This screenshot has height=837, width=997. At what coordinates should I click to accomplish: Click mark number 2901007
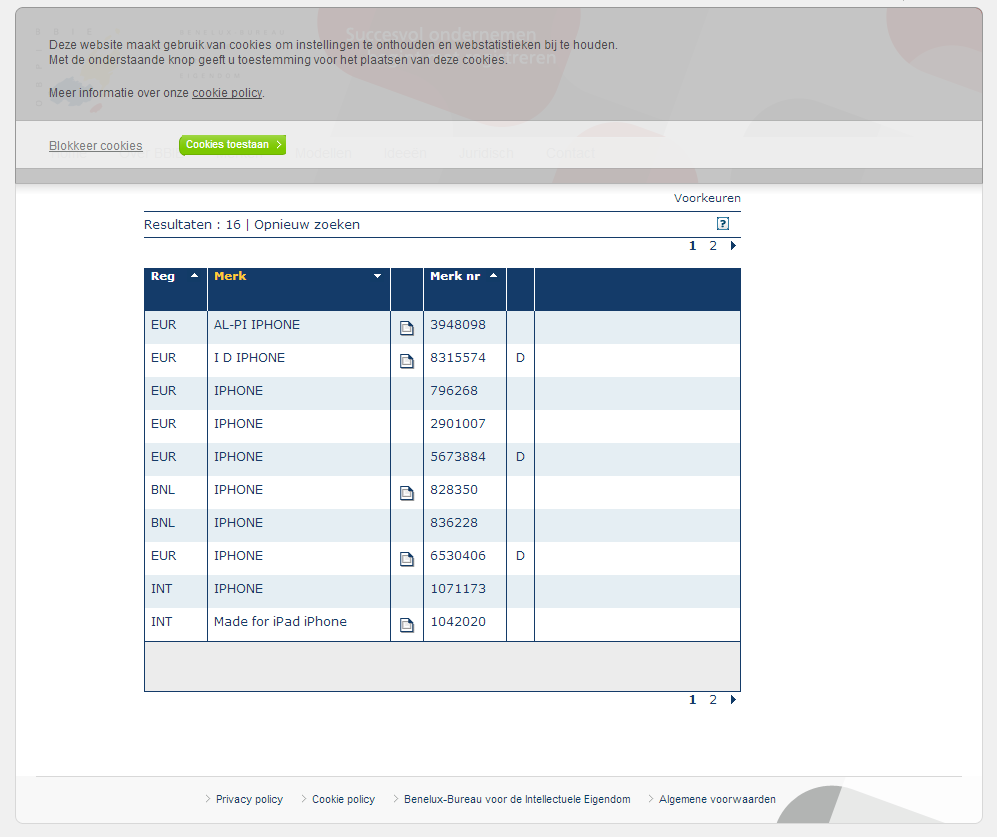click(458, 424)
